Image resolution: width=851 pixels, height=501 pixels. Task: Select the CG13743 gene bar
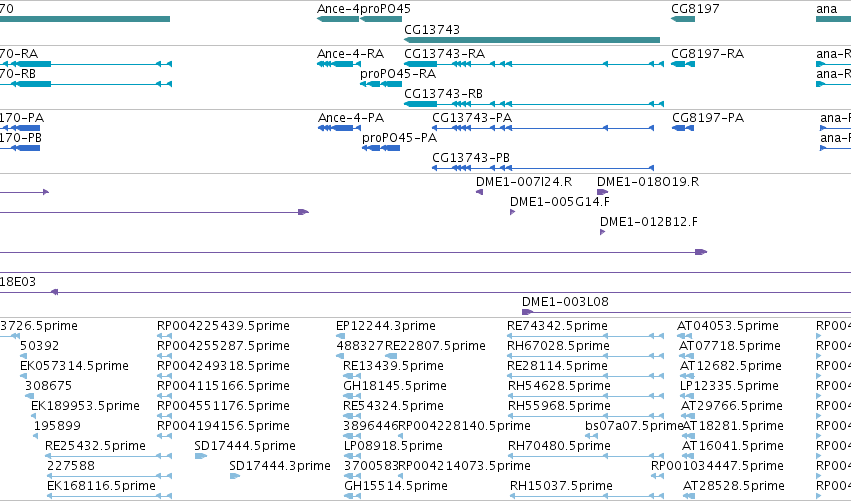click(x=532, y=40)
